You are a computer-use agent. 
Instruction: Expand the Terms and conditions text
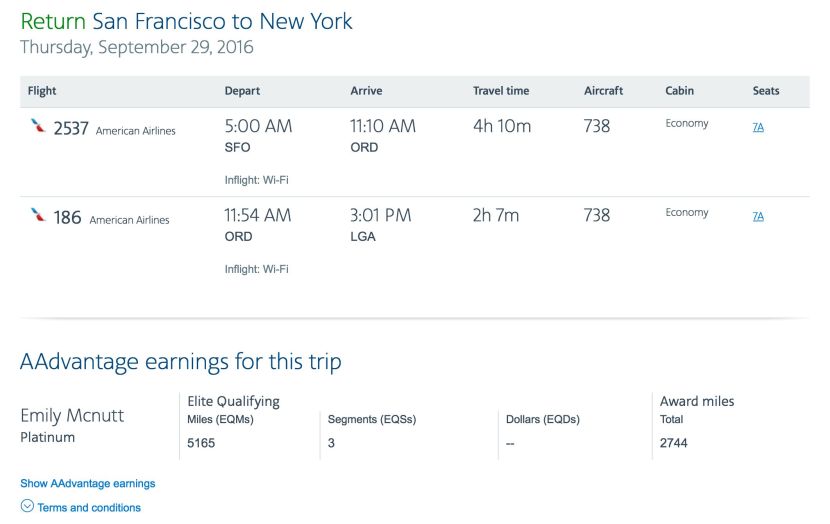pyautogui.click(x=89, y=507)
